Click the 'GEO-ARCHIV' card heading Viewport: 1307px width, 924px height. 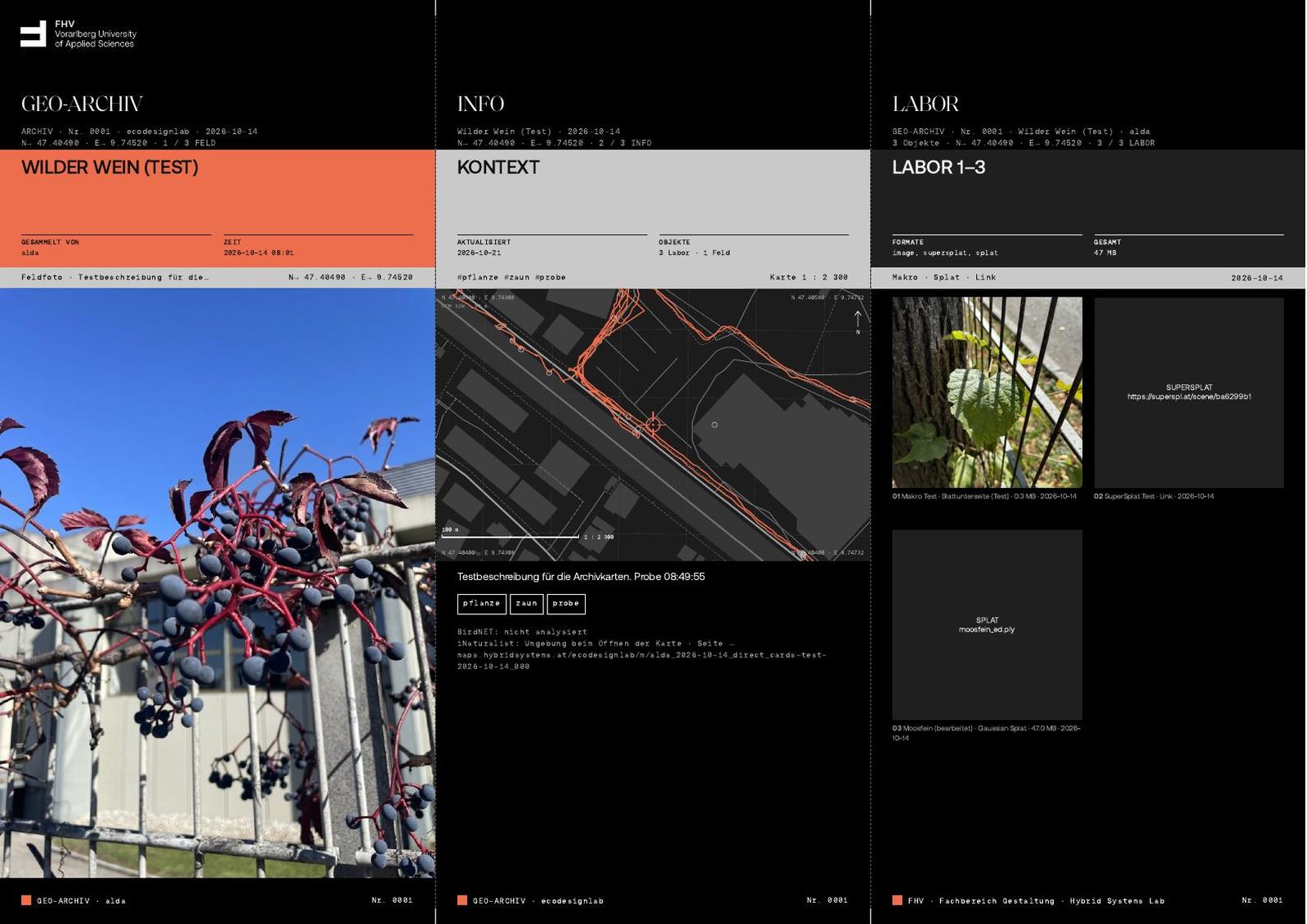[82, 104]
